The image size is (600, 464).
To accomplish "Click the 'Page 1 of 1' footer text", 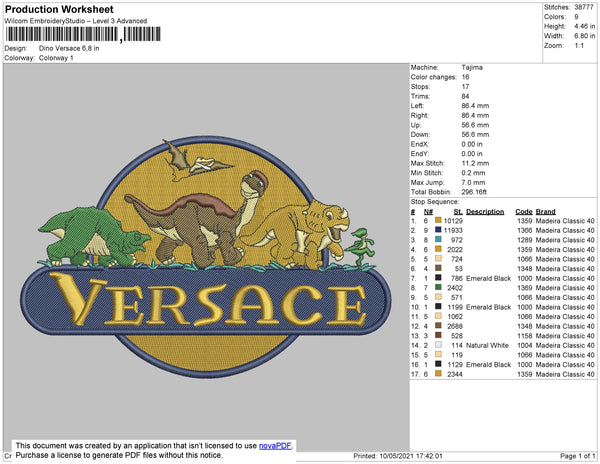I will tap(578, 456).
